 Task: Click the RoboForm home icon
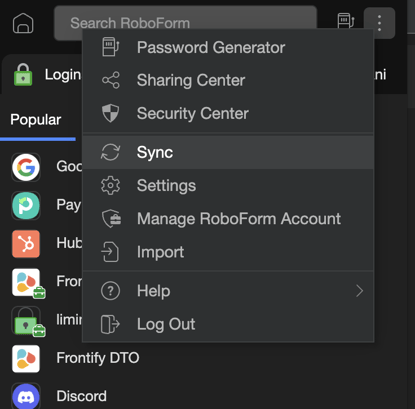coord(23,23)
